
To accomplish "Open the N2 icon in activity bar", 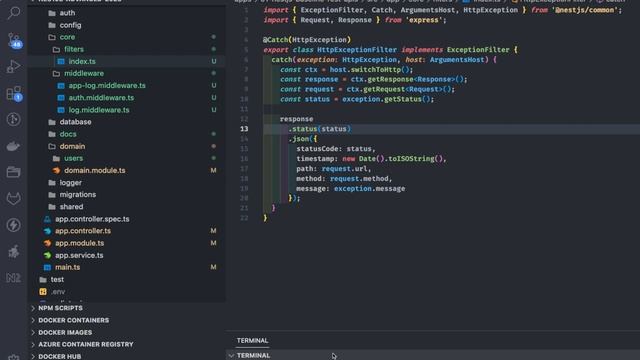I will (x=13, y=278).
